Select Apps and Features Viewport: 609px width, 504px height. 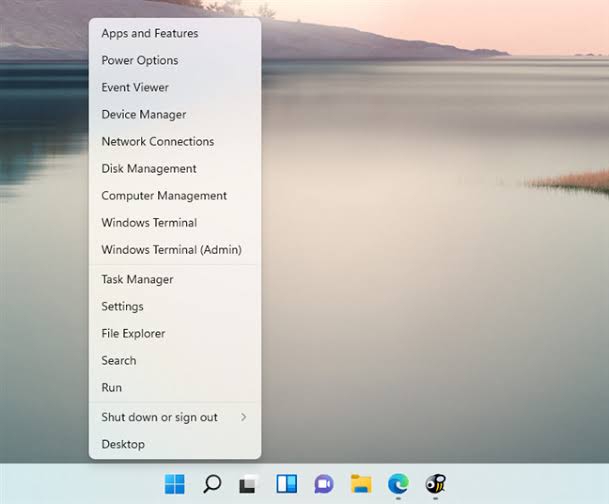[x=175, y=33]
